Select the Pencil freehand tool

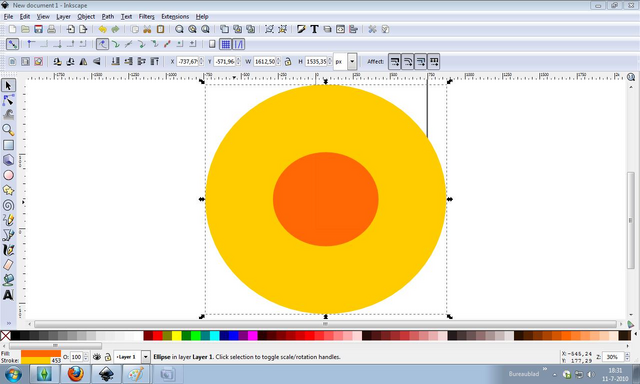9,220
